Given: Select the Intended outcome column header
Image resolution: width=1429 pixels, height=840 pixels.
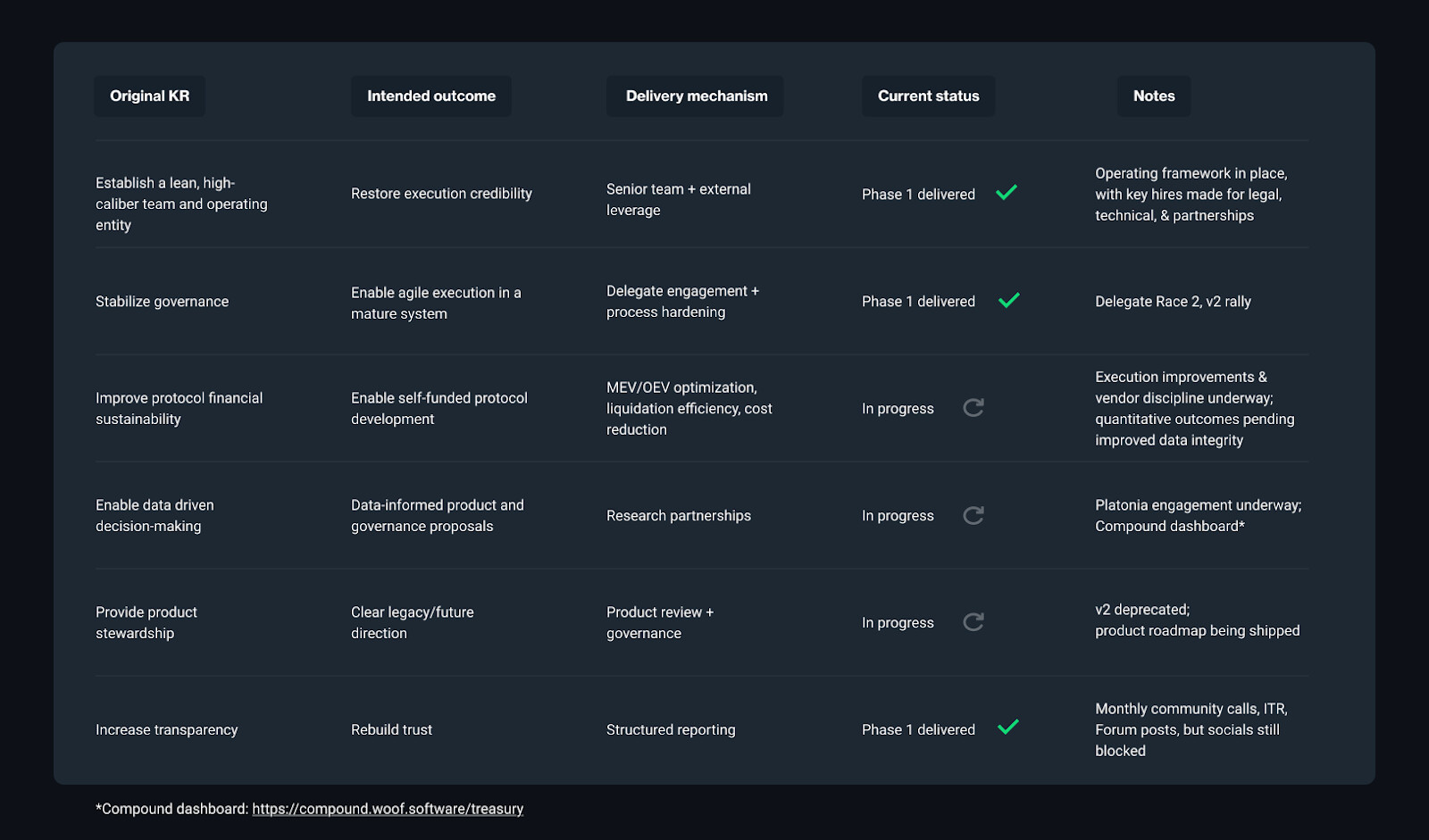Looking at the screenshot, I should coord(431,96).
